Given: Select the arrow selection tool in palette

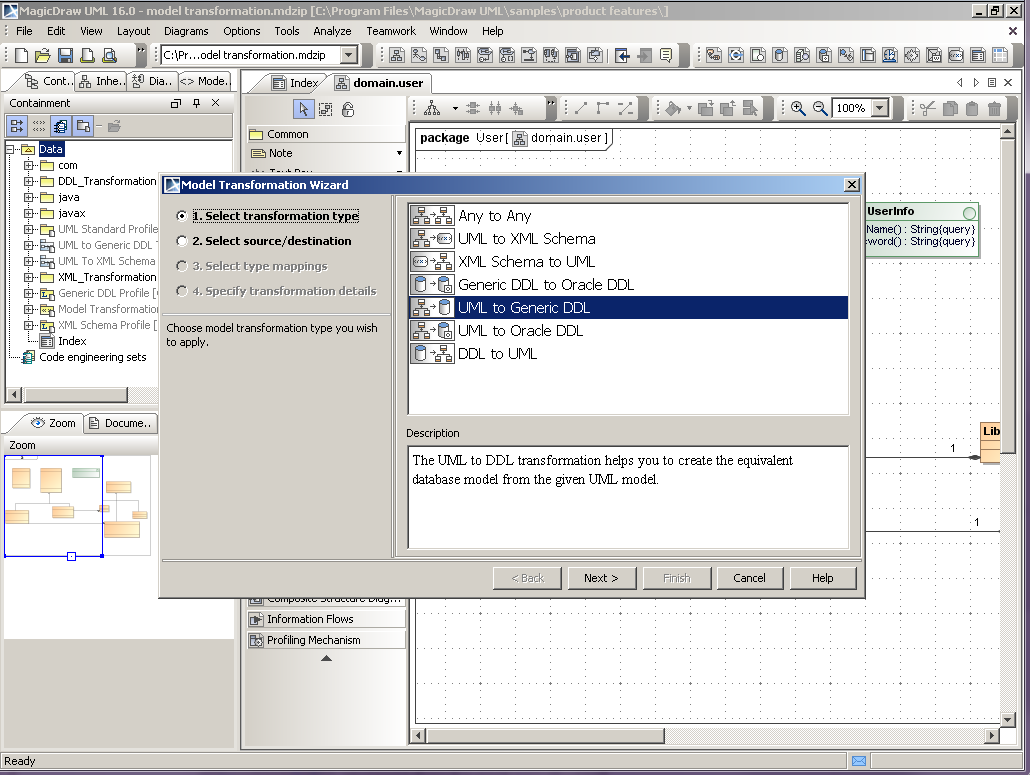Looking at the screenshot, I should 303,109.
